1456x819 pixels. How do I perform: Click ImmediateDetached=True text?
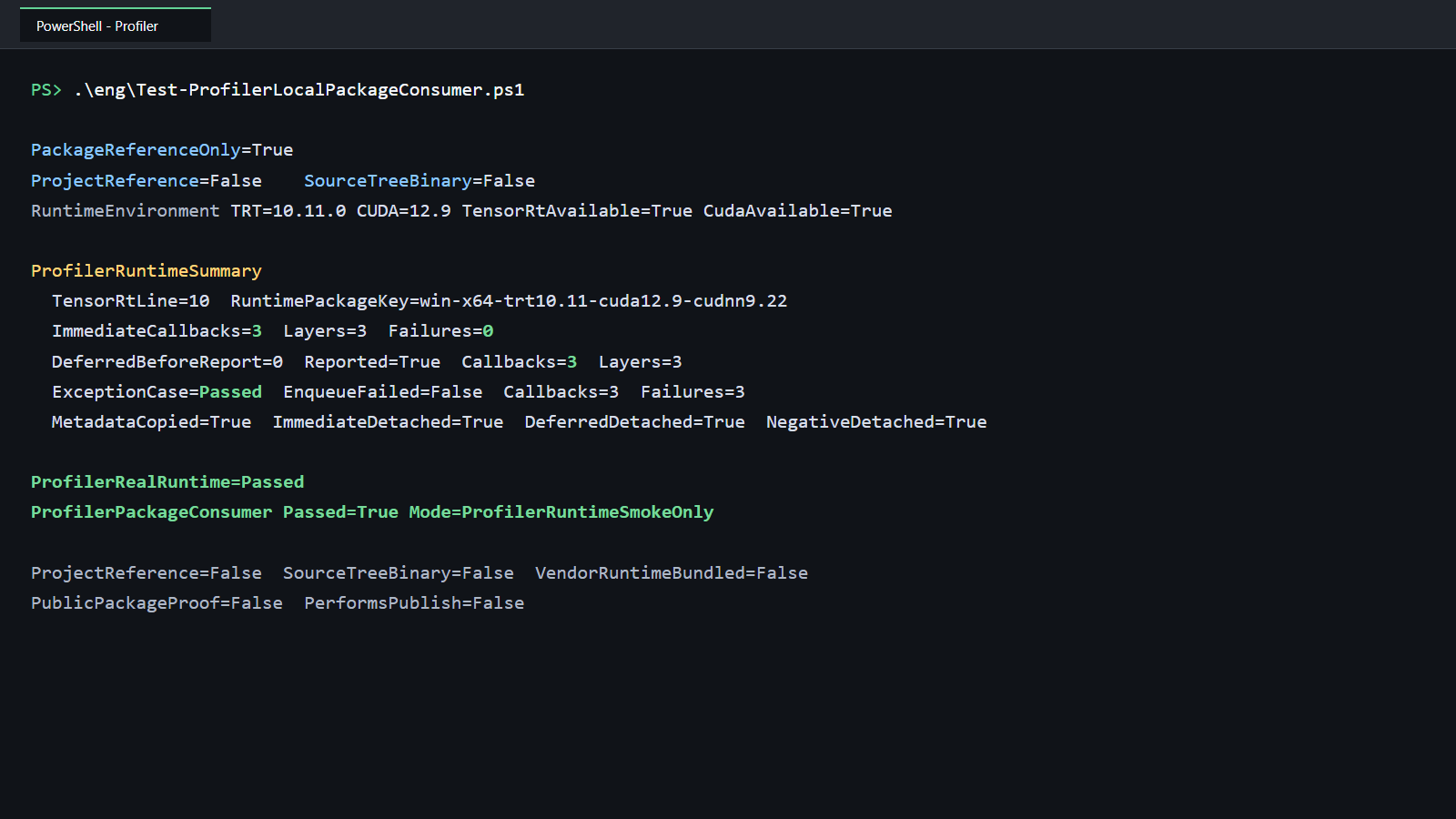pos(389,422)
